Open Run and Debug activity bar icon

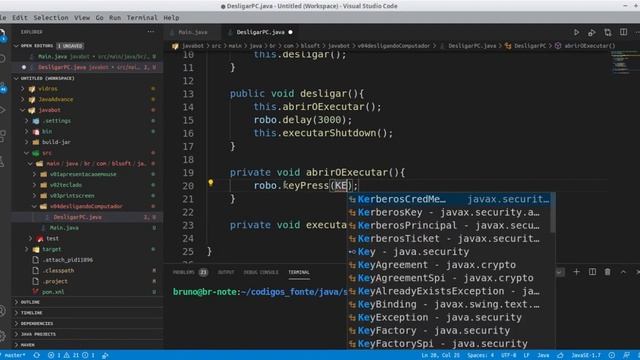point(2,109)
